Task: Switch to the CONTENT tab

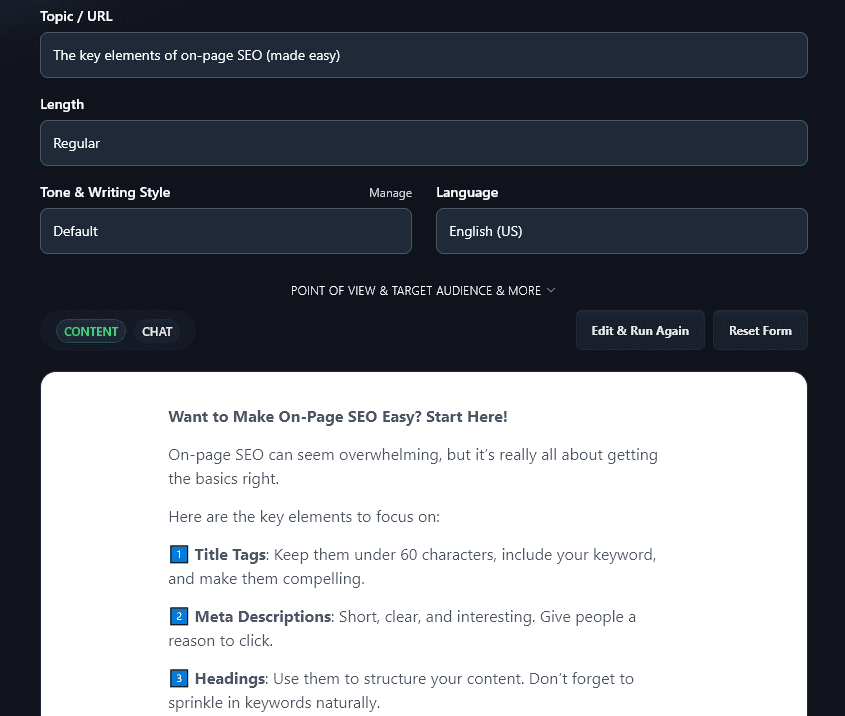Action: point(91,331)
